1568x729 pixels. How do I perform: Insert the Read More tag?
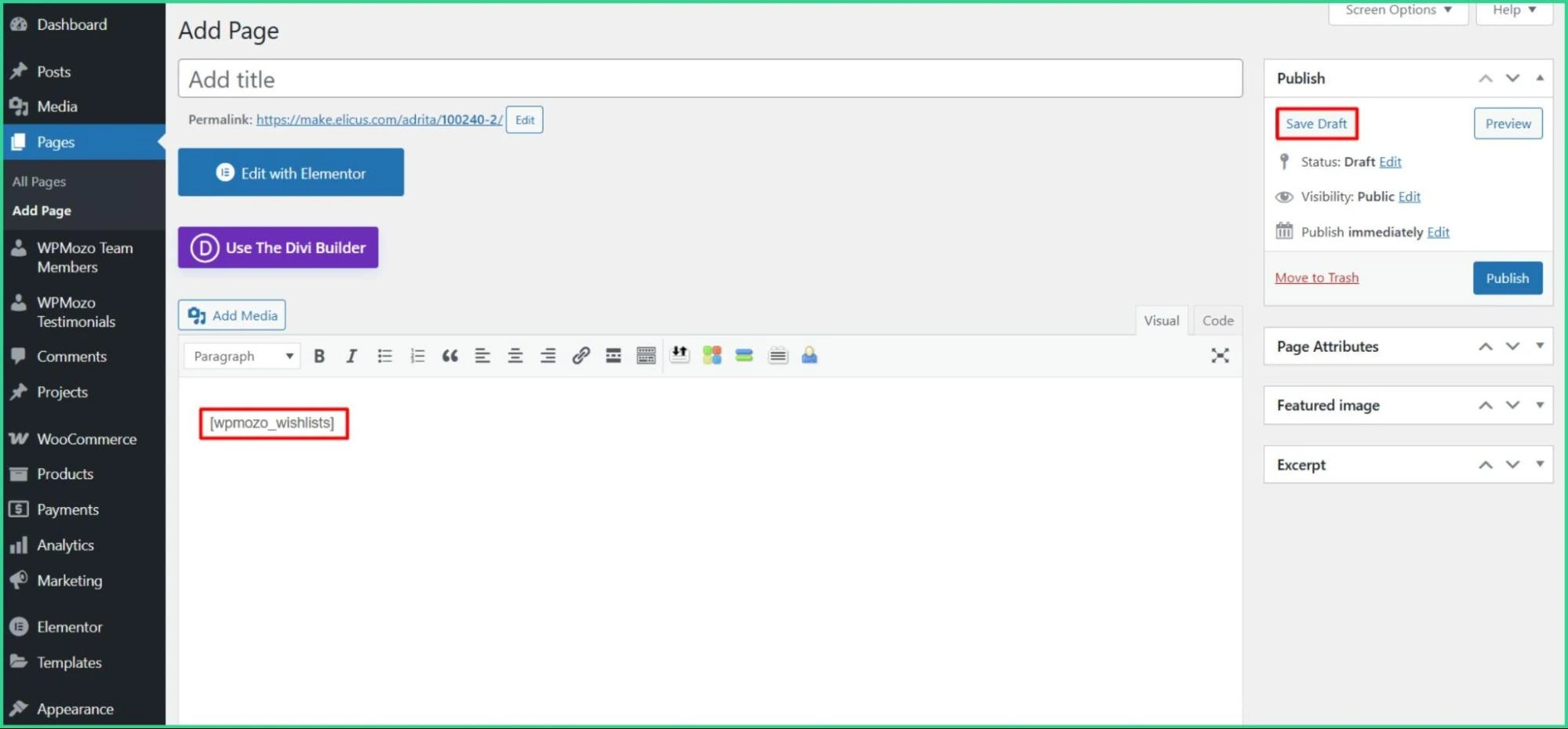click(613, 356)
